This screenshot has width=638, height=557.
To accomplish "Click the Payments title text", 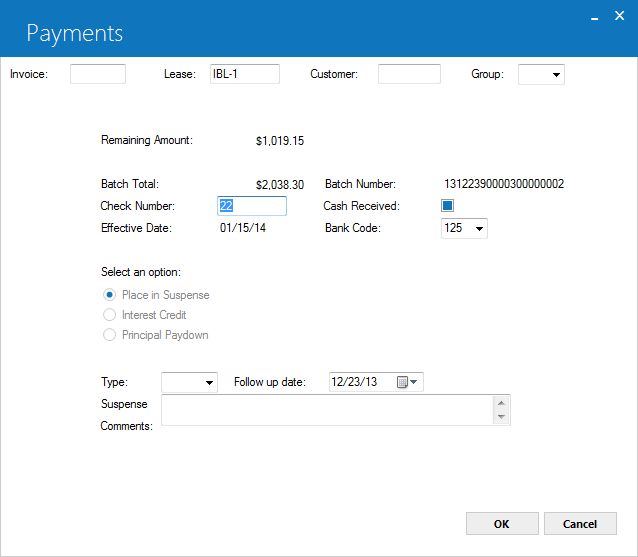I will 74,33.
